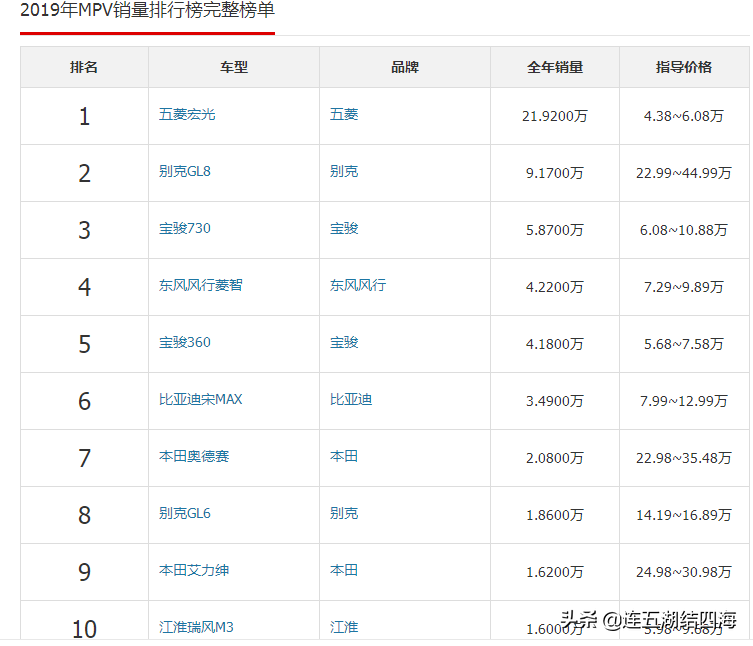The width and height of the screenshot is (753, 646).
Task: Click the 全年销量 column header
Action: pos(555,67)
